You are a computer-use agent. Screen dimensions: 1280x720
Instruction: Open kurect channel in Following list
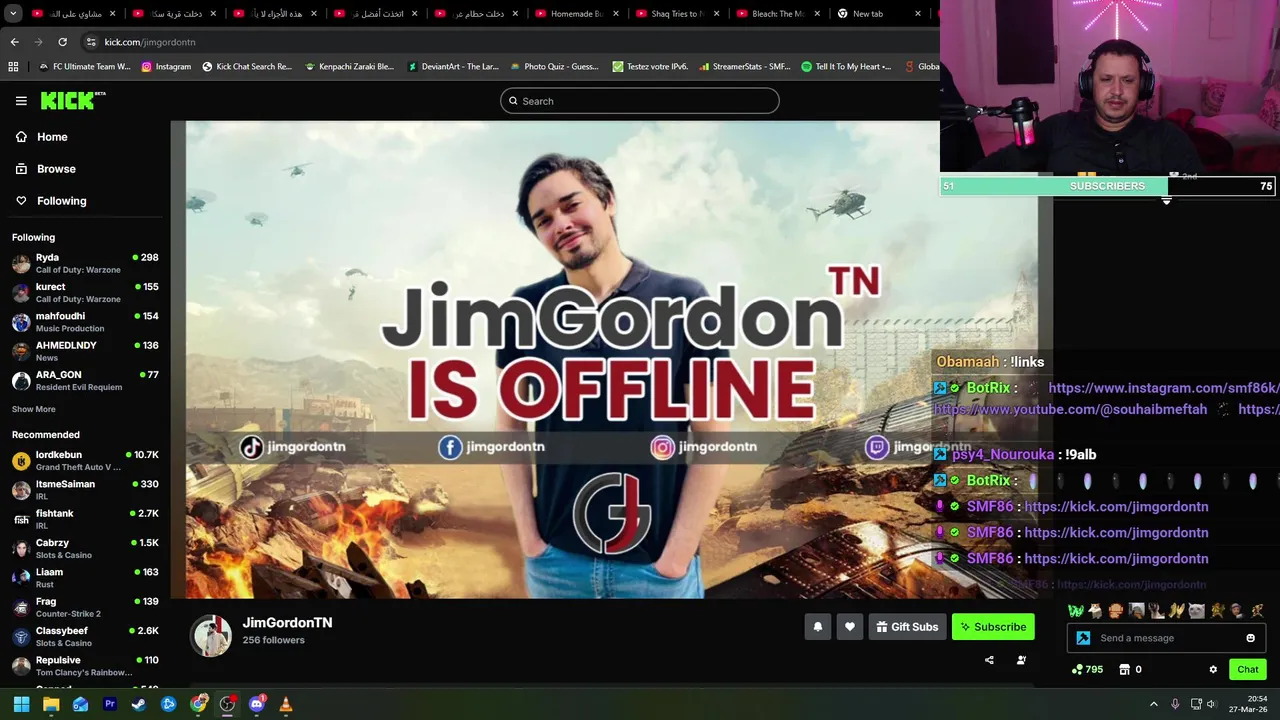(x=84, y=292)
